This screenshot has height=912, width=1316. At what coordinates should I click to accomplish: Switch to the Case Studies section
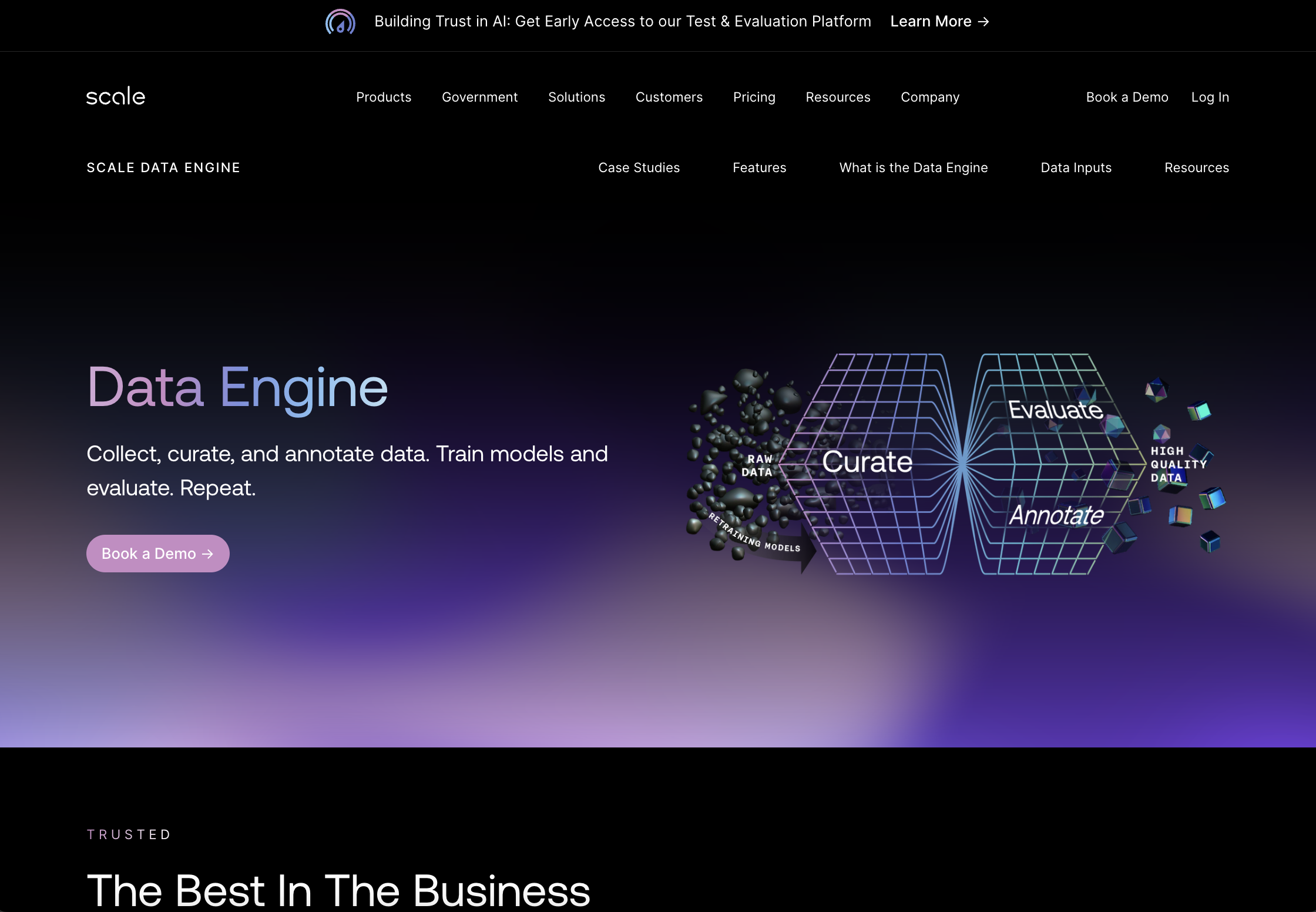click(x=639, y=167)
